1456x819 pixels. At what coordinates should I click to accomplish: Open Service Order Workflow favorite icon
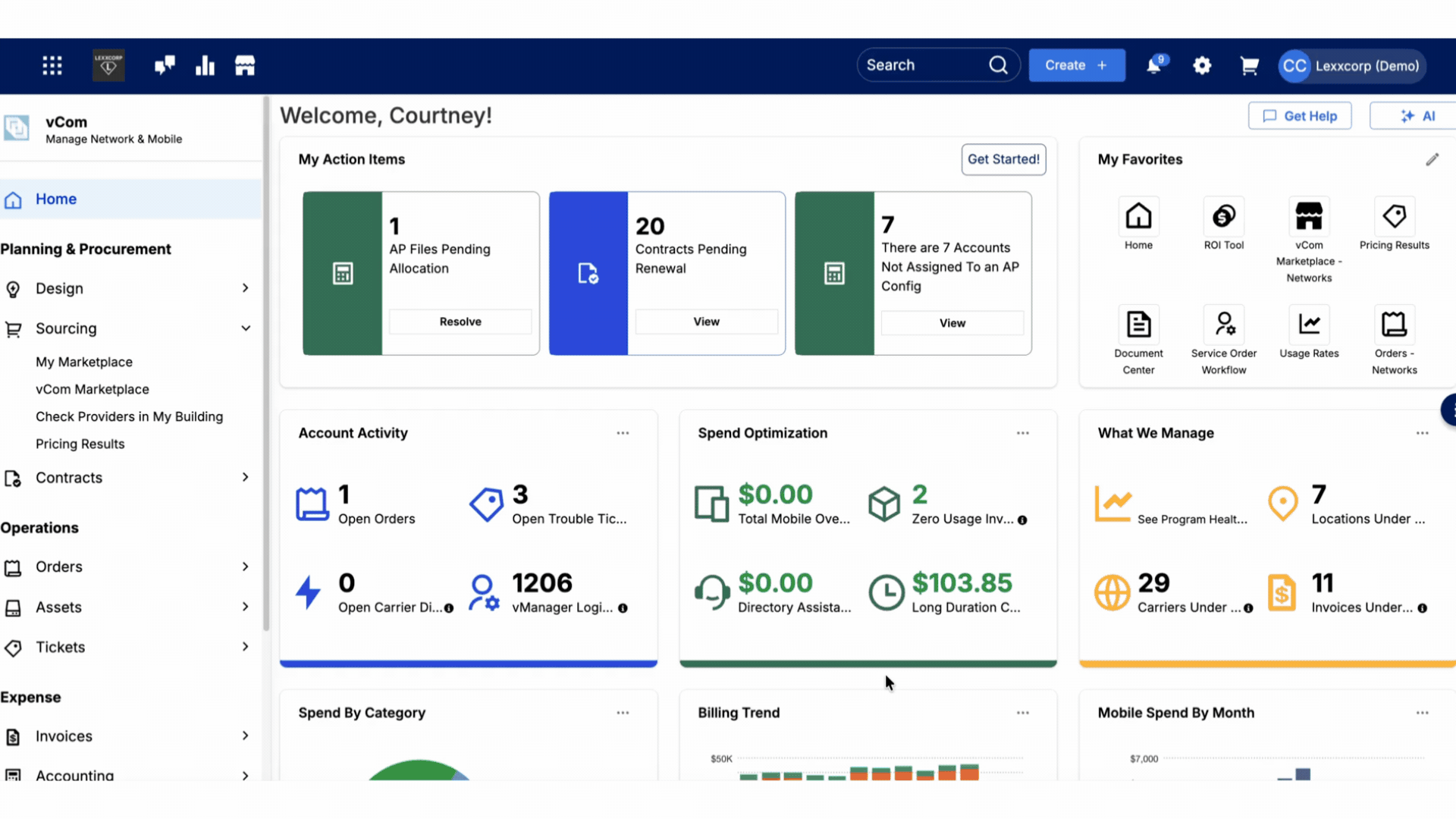pyautogui.click(x=1224, y=325)
